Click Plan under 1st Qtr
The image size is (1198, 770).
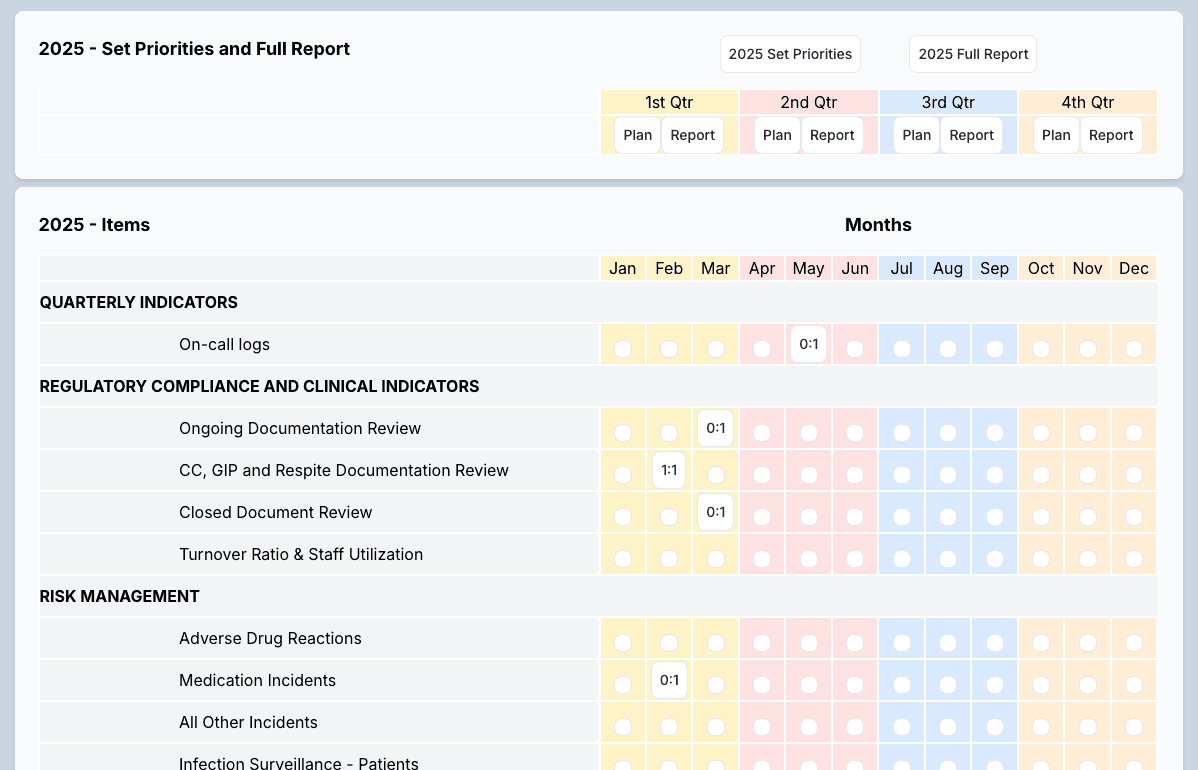[637, 134]
